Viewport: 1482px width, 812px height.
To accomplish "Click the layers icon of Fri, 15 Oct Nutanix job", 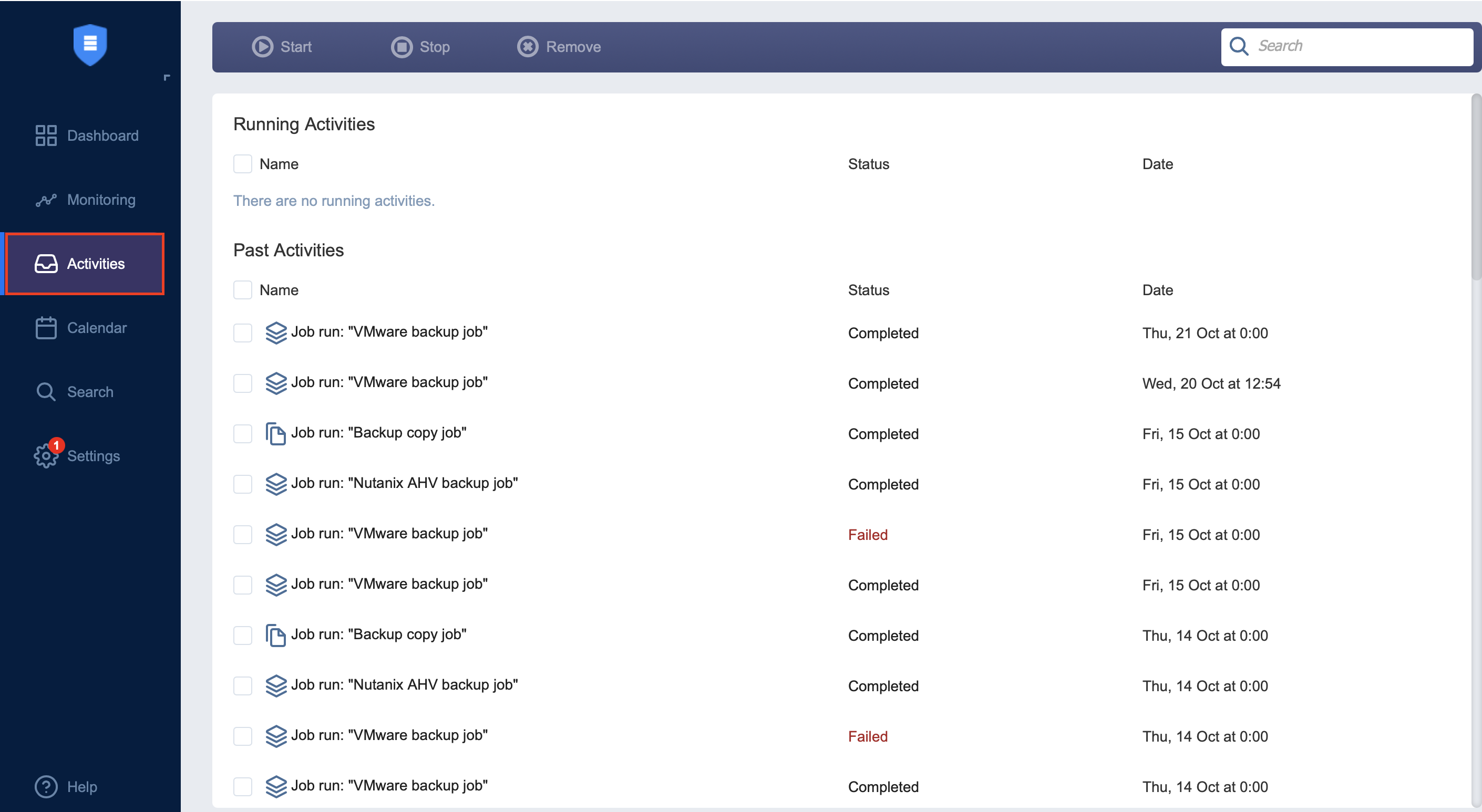I will (276, 484).
